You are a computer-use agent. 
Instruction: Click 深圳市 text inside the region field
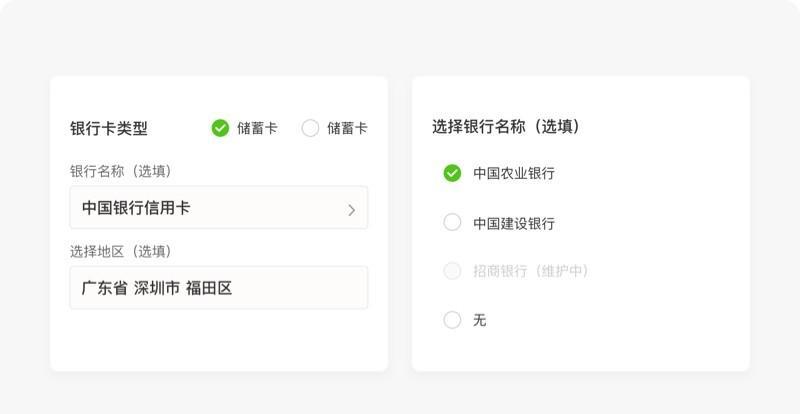157,288
